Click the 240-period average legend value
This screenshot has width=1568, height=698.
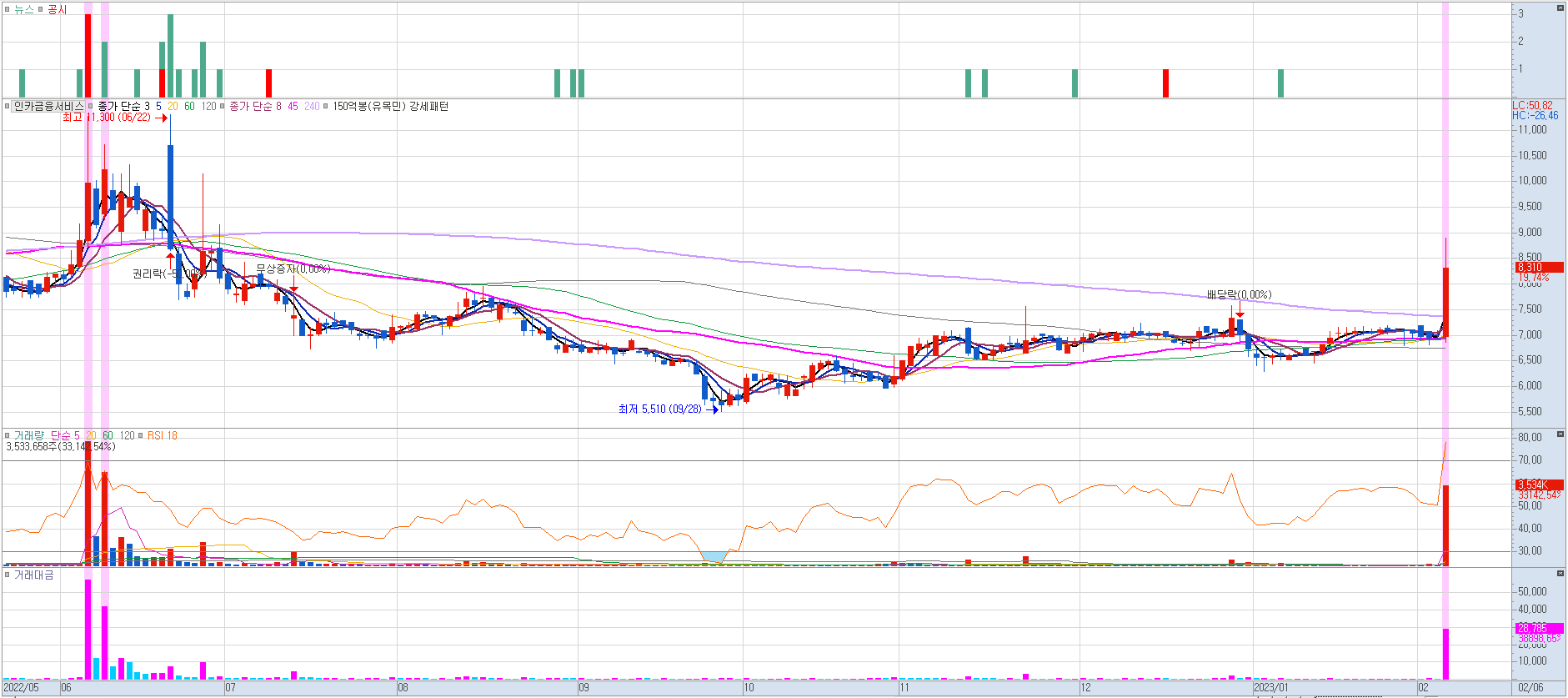tap(312, 107)
